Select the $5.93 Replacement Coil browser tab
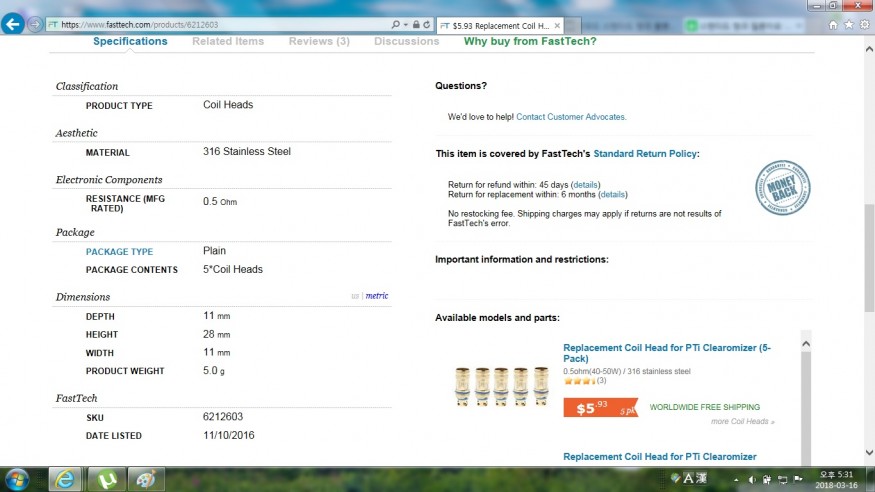Image resolution: width=875 pixels, height=492 pixels. click(x=499, y=26)
